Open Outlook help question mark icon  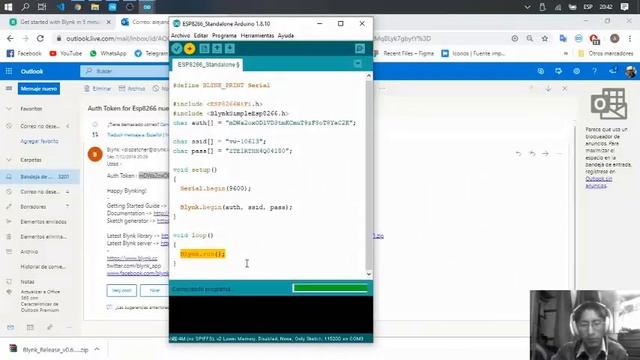[x=594, y=71]
